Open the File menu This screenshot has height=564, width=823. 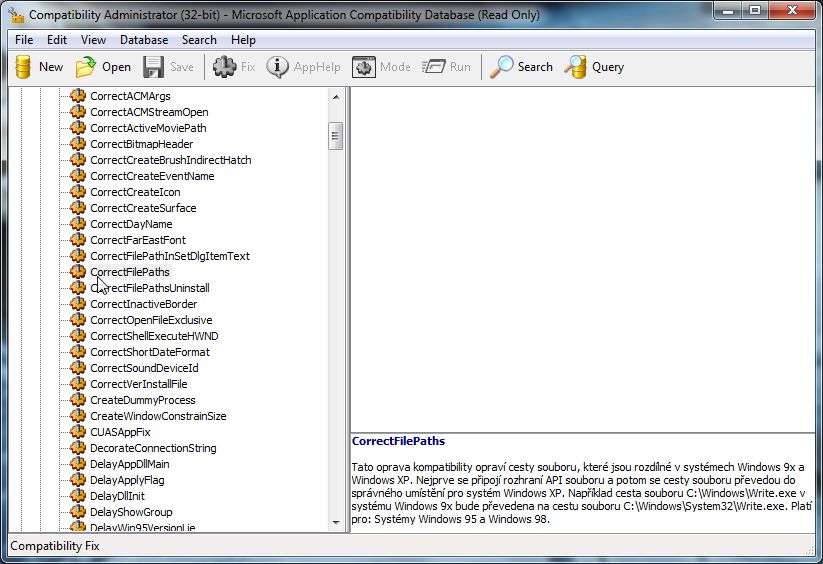coord(24,40)
